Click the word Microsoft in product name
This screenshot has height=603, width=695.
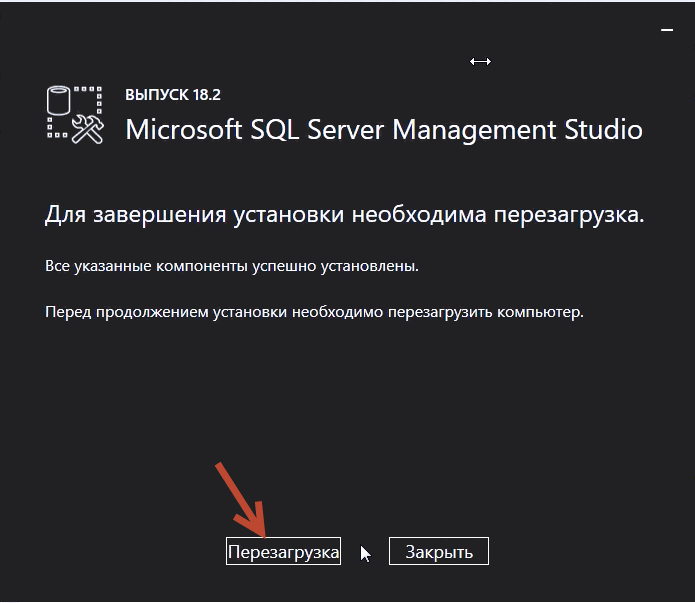[x=184, y=129]
